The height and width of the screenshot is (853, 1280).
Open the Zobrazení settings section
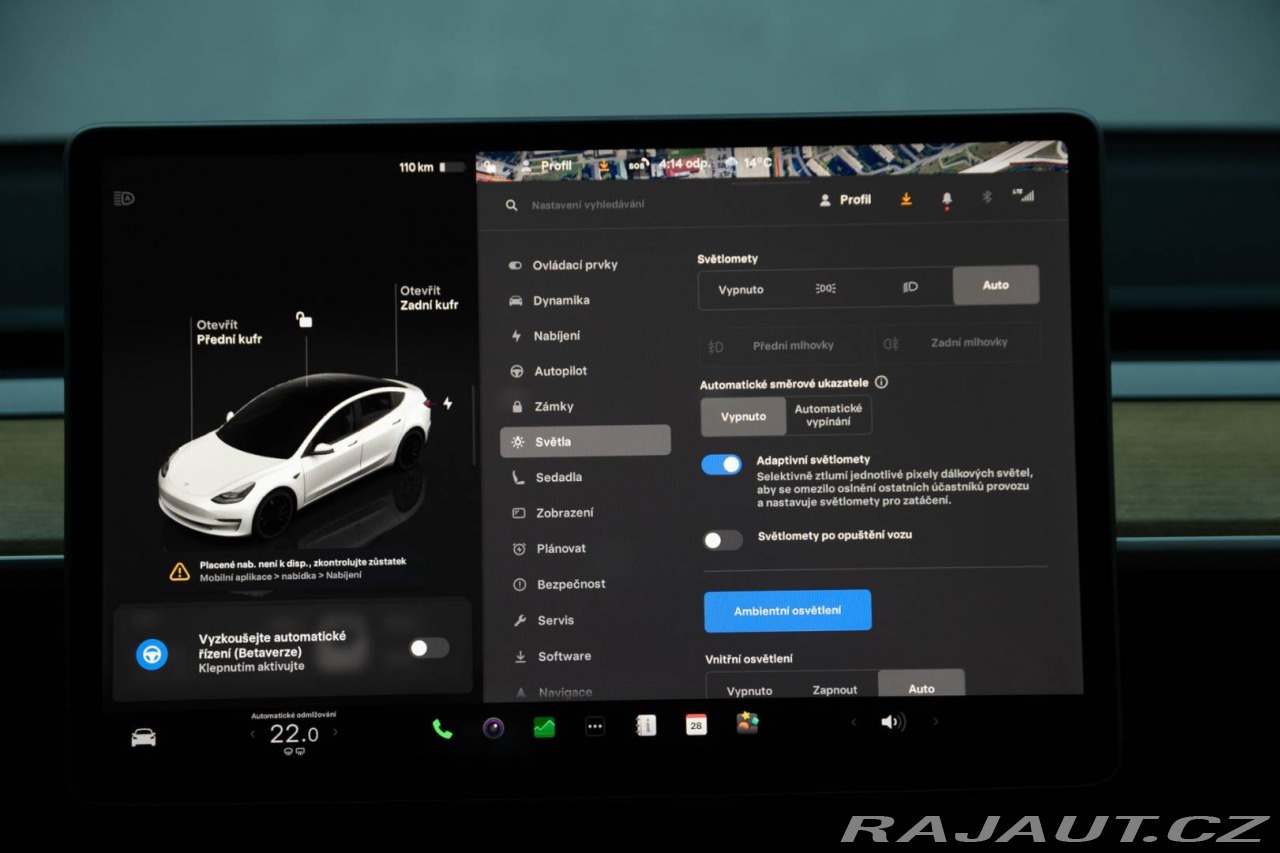pos(564,513)
